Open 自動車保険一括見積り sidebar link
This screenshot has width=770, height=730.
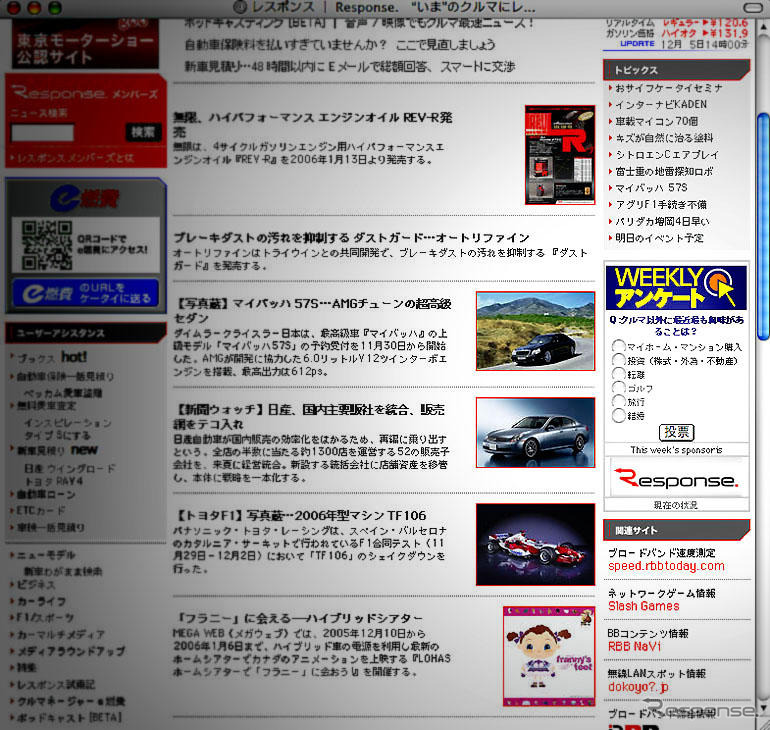click(65, 377)
